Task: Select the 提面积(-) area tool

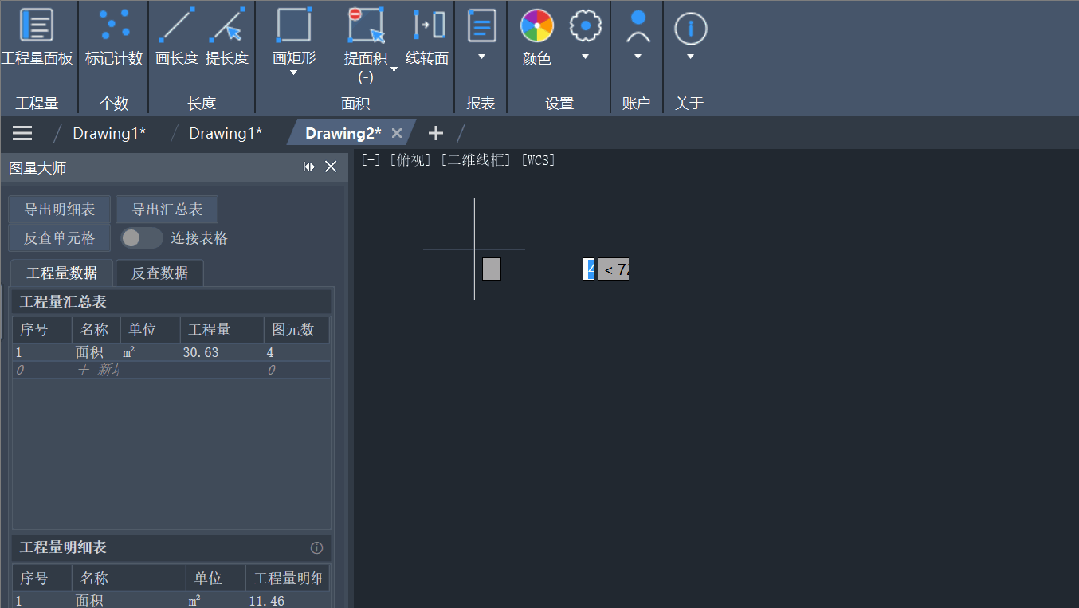Action: pos(365,45)
